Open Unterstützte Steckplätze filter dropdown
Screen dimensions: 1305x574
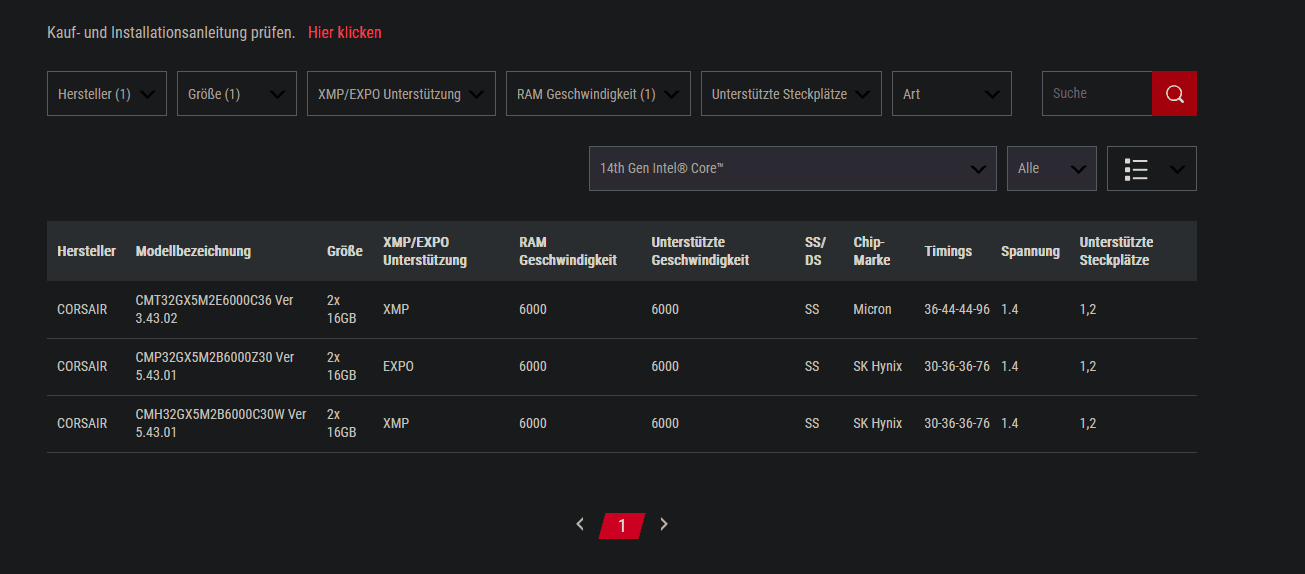(x=791, y=94)
